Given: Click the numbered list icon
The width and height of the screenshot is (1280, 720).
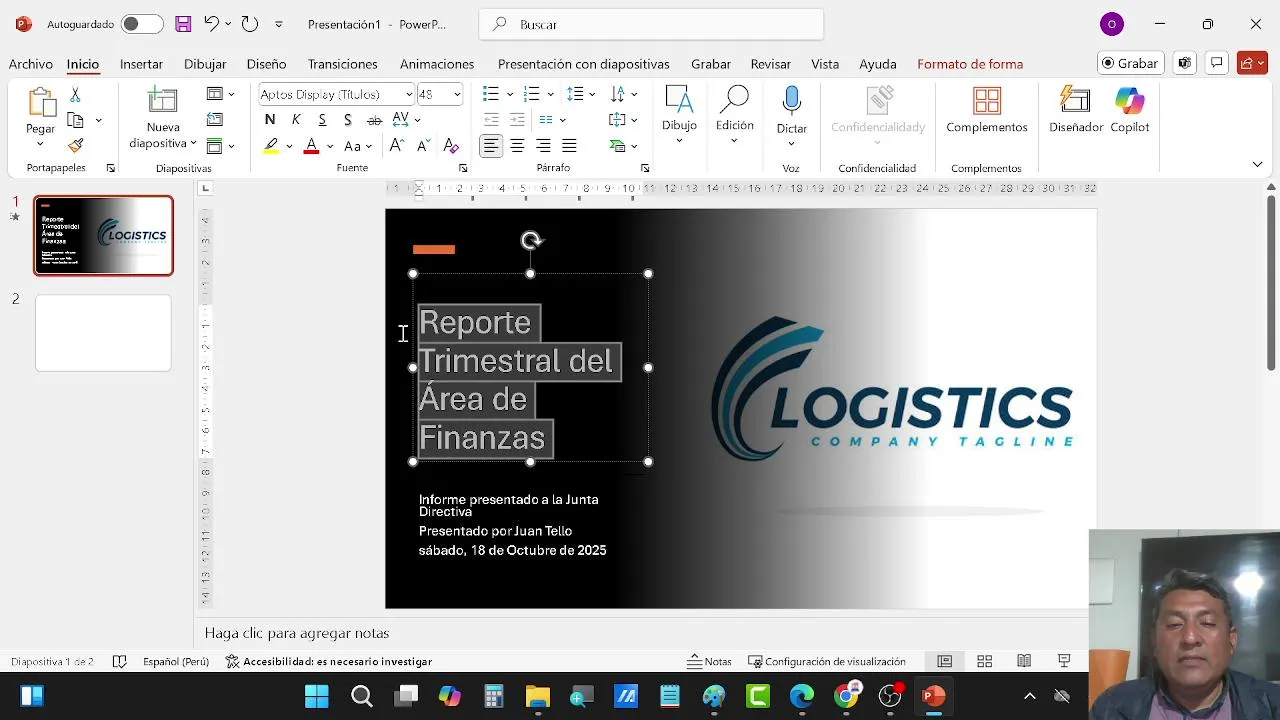Looking at the screenshot, I should (x=532, y=94).
